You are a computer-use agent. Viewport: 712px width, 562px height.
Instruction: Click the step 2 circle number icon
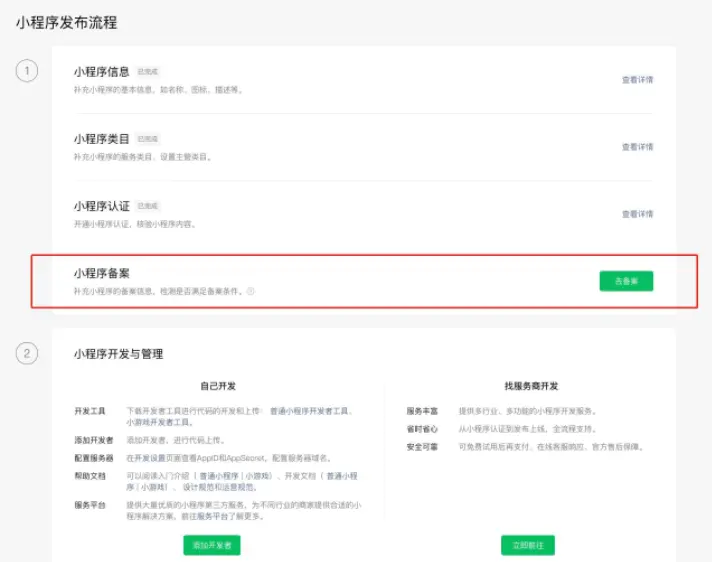pyautogui.click(x=27, y=353)
